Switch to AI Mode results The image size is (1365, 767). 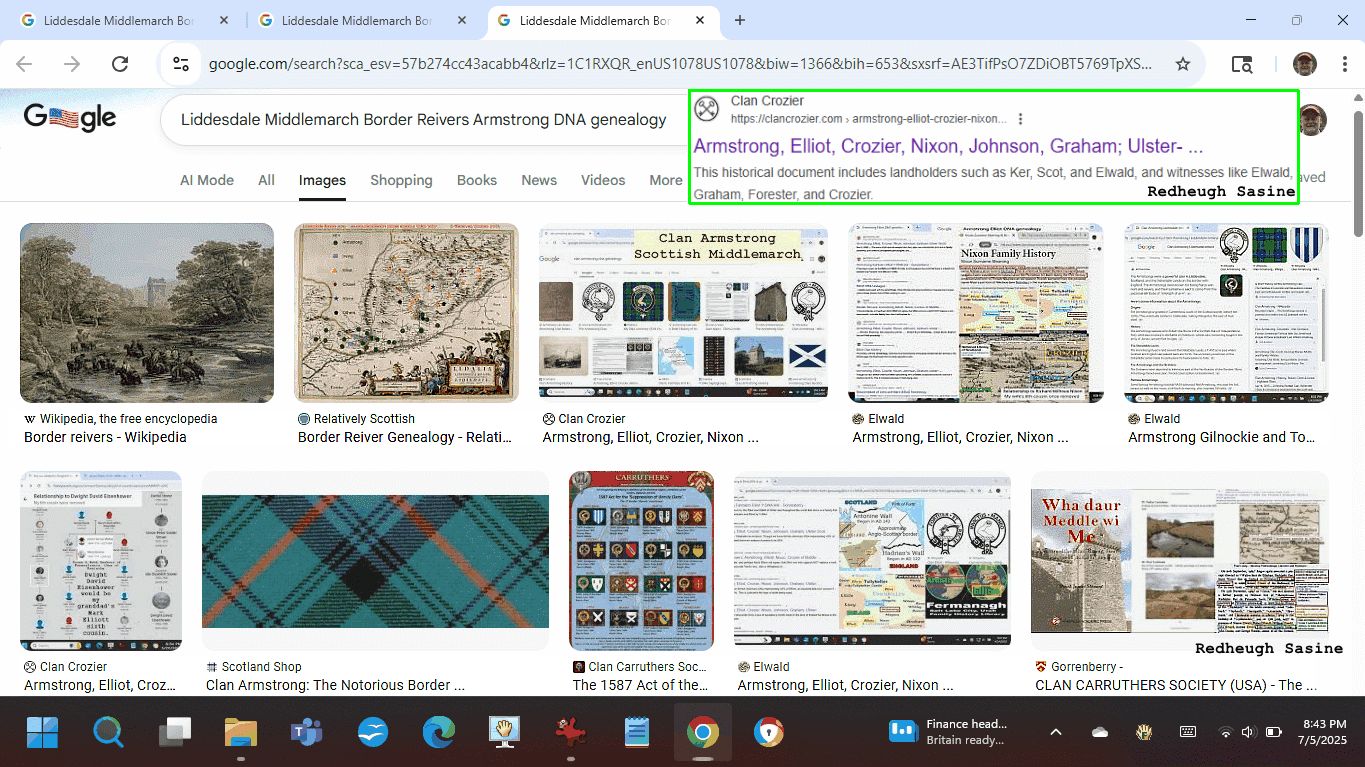(x=207, y=180)
